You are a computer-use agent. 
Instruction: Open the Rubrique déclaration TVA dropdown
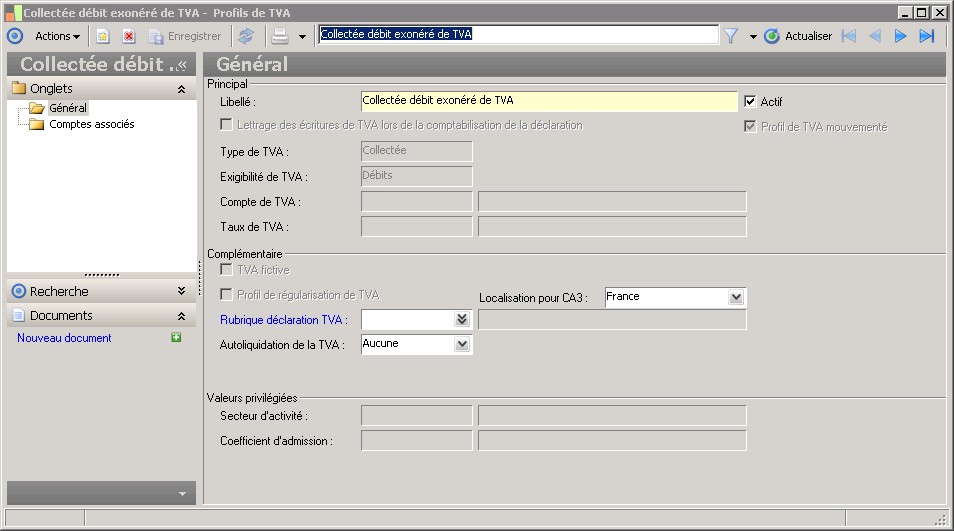(x=462, y=320)
